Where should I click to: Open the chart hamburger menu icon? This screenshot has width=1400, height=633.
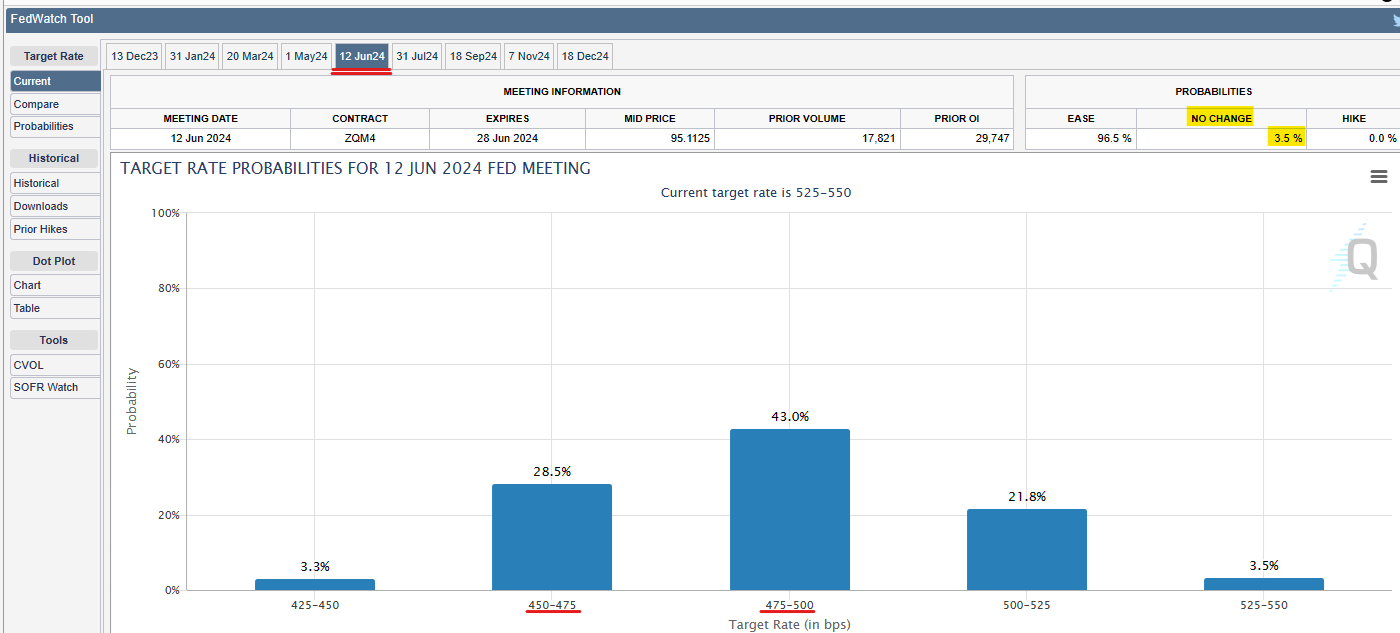1378,177
